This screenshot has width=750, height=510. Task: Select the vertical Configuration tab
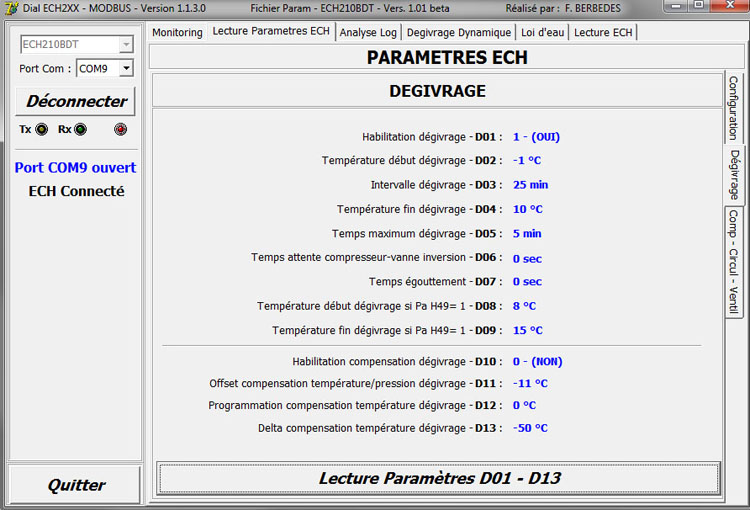click(734, 108)
